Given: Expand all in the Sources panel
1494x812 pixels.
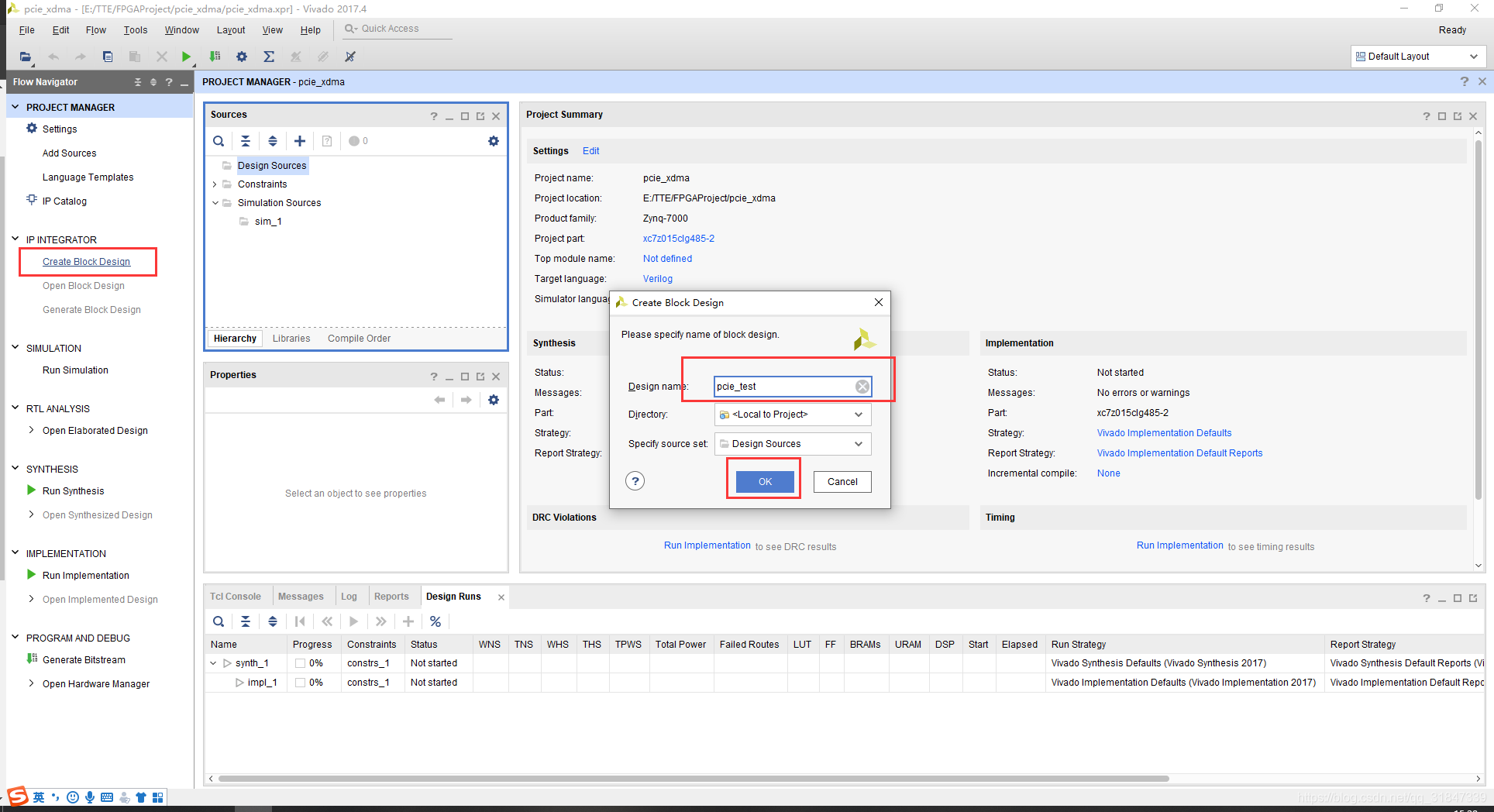Looking at the screenshot, I should (273, 141).
